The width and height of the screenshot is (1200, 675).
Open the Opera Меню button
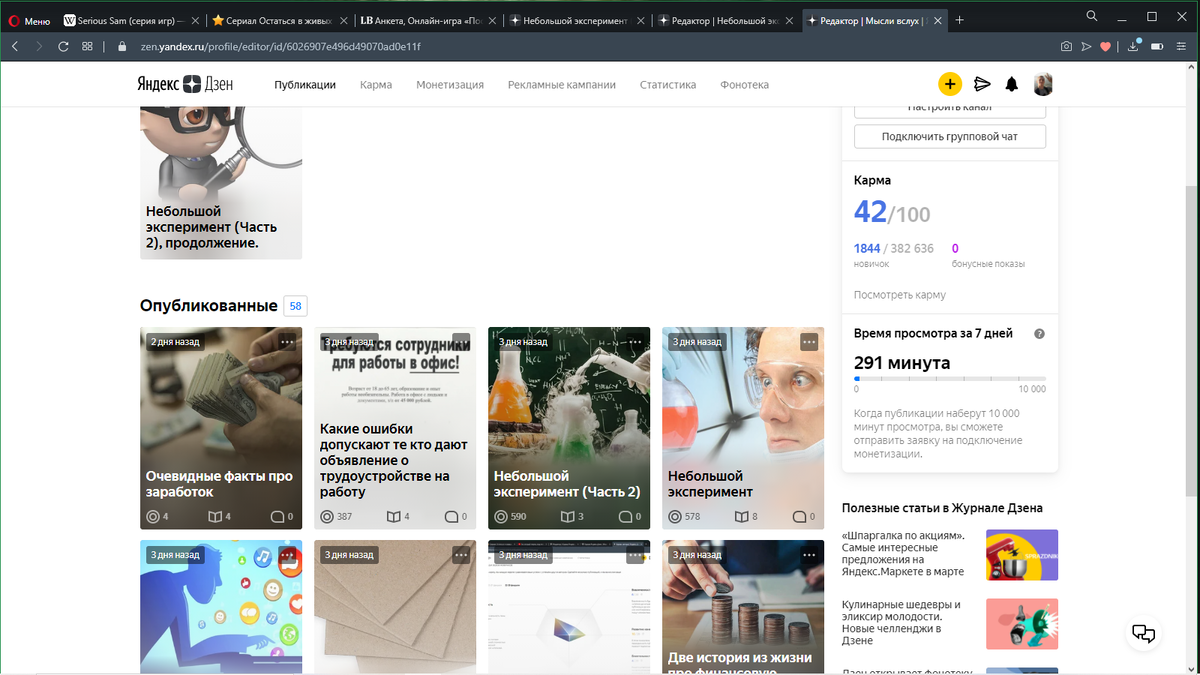[x=30, y=20]
